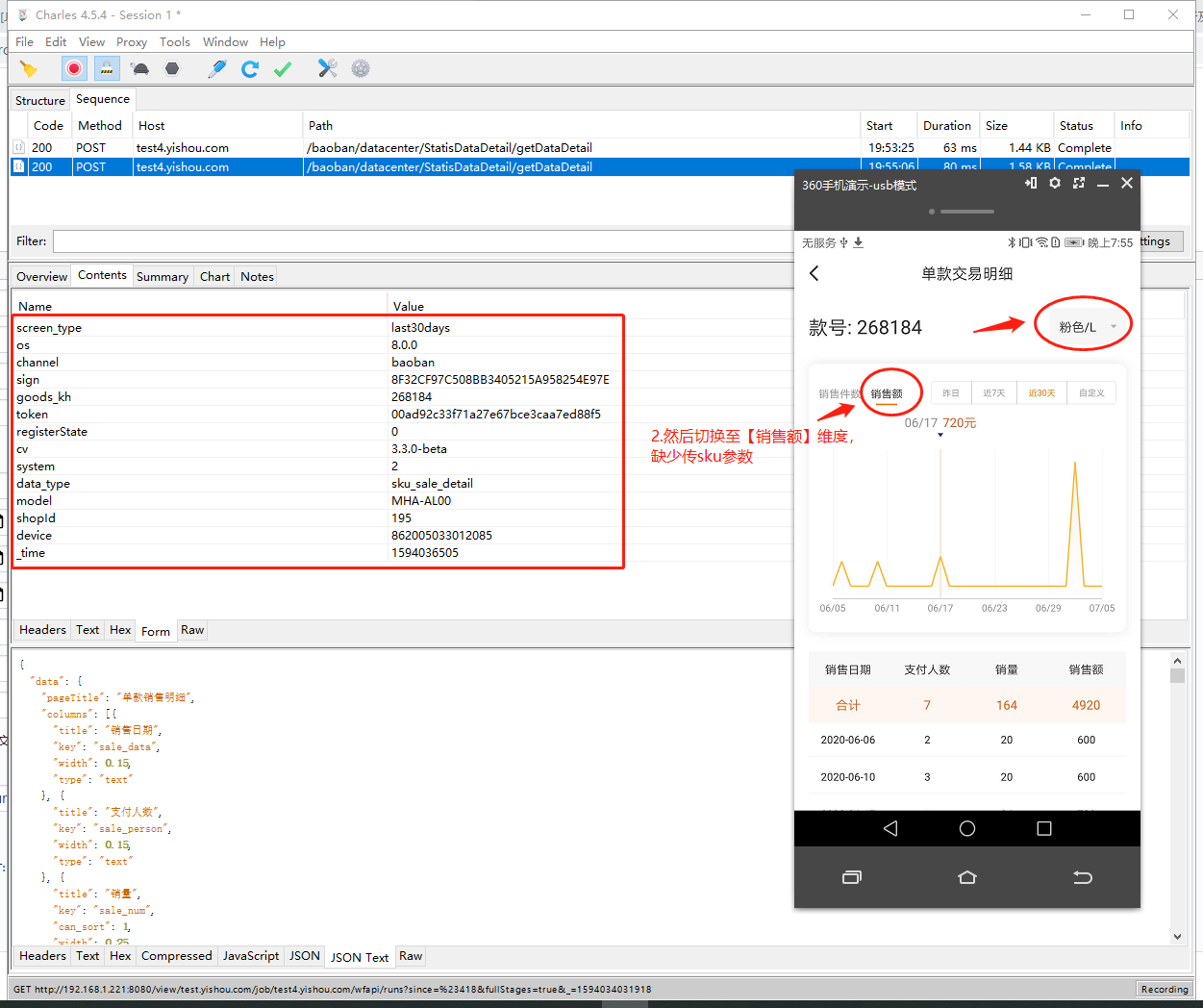This screenshot has width=1203, height=1008.
Task: Tap the Android home circle button
Action: click(x=967, y=828)
